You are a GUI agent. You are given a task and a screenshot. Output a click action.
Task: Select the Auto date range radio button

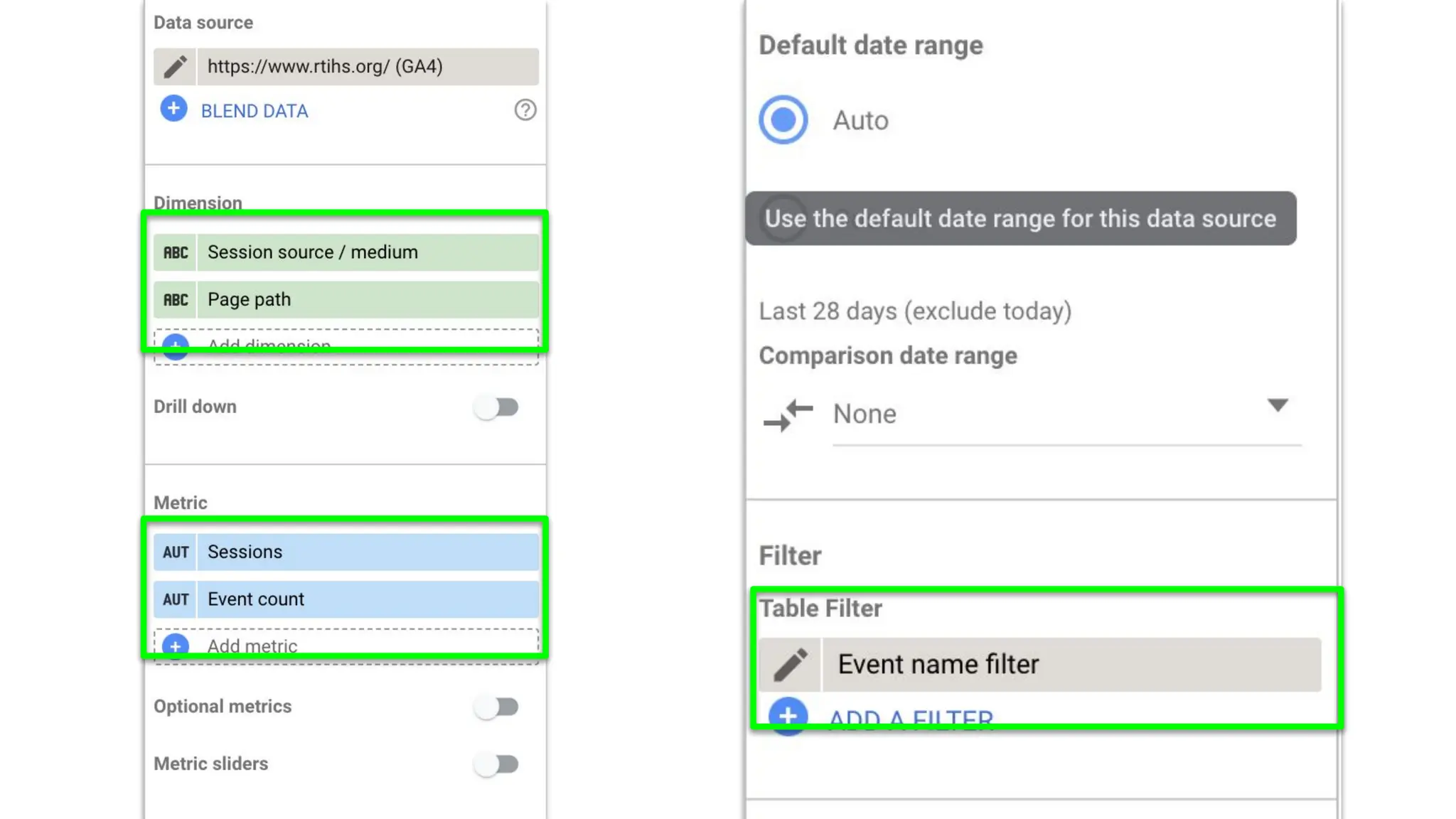click(x=783, y=120)
